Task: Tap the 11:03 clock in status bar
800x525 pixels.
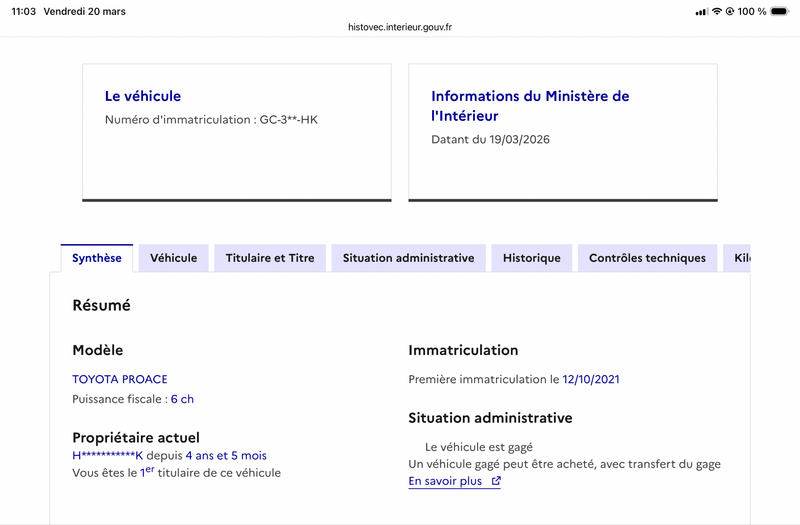Action: click(x=24, y=11)
